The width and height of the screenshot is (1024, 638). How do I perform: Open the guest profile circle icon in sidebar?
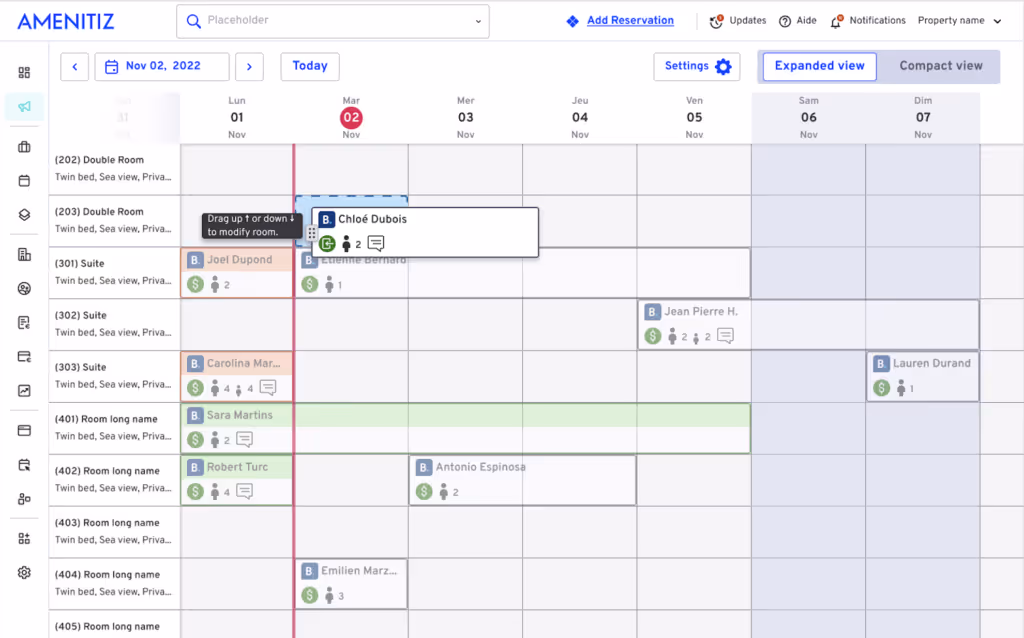click(x=24, y=289)
